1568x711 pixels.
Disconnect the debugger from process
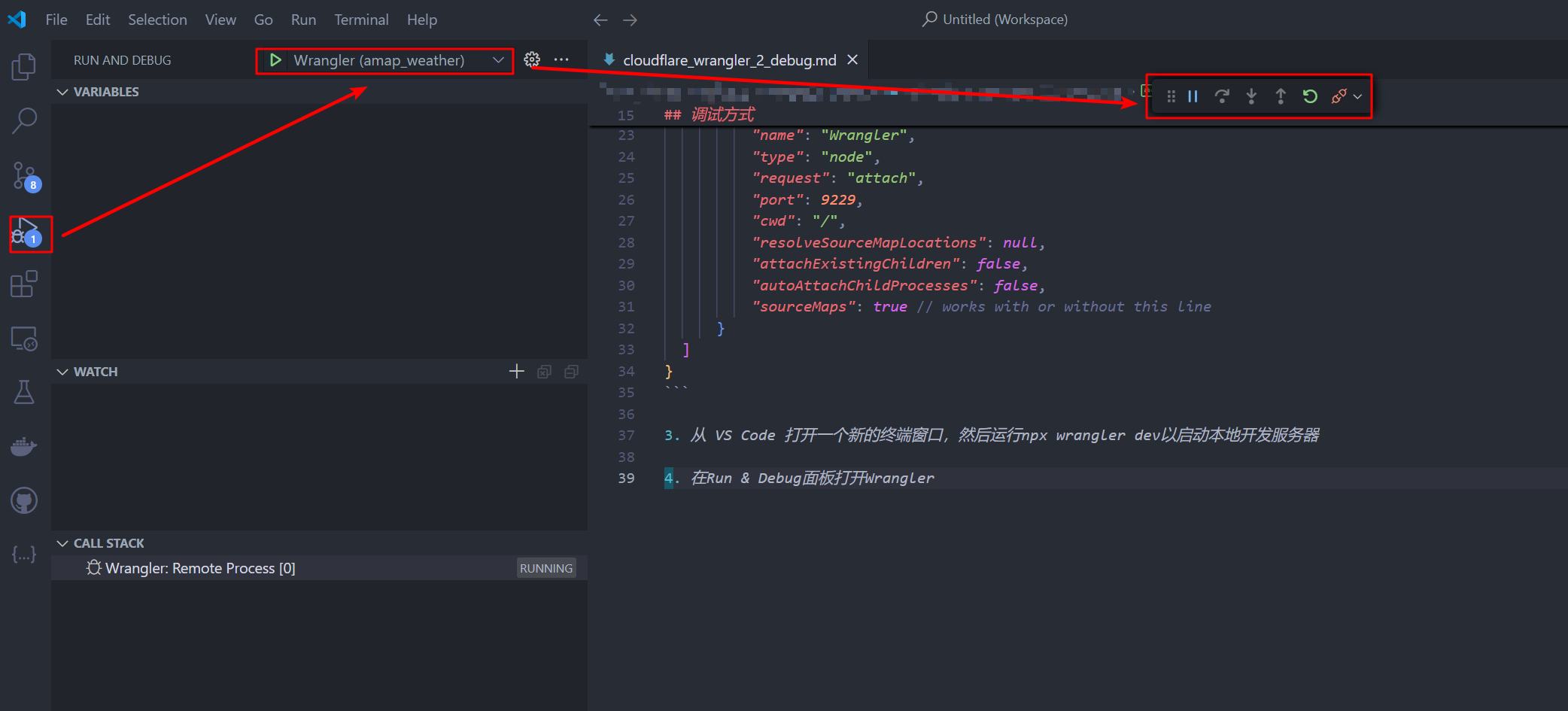[1339, 96]
